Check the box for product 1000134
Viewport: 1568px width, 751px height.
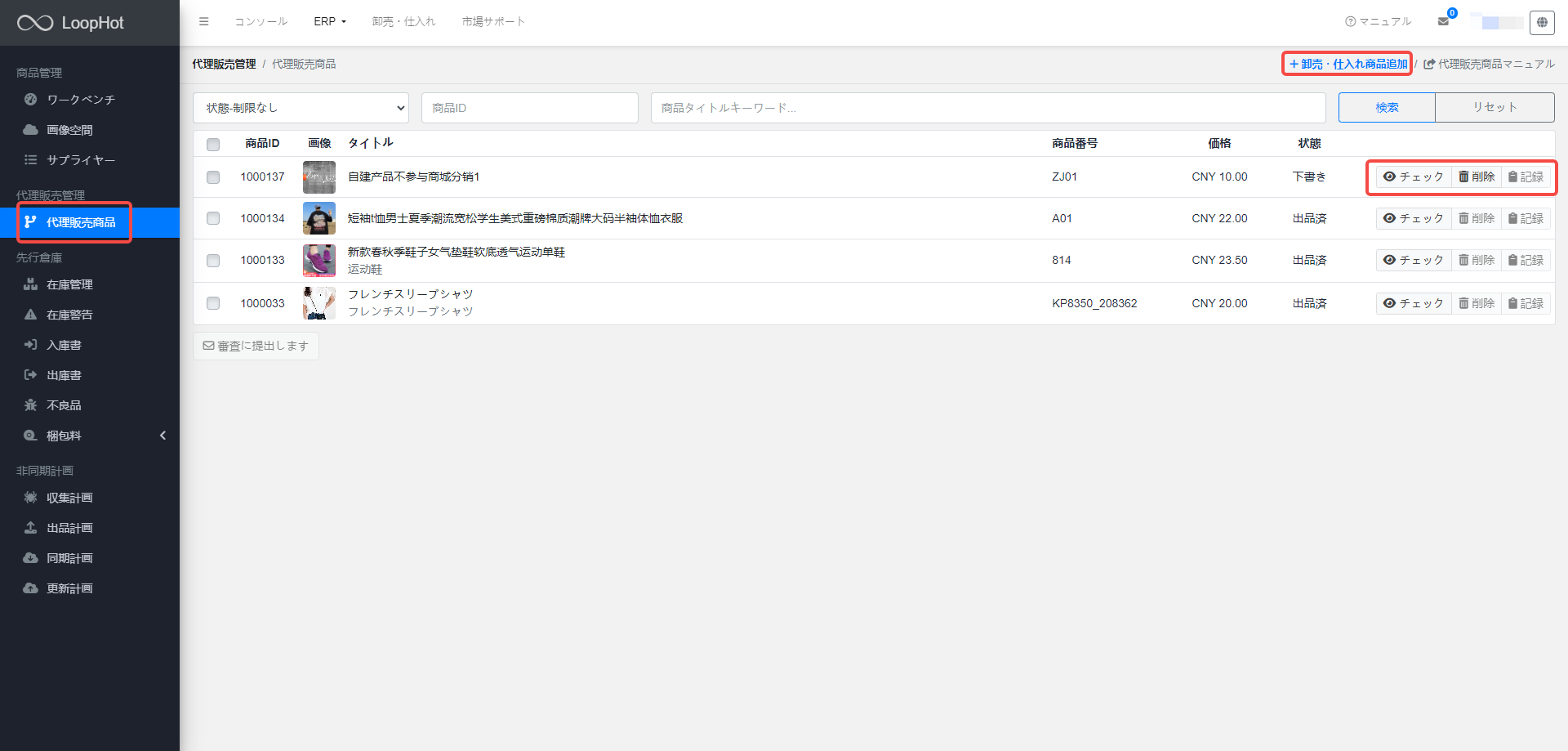click(213, 218)
